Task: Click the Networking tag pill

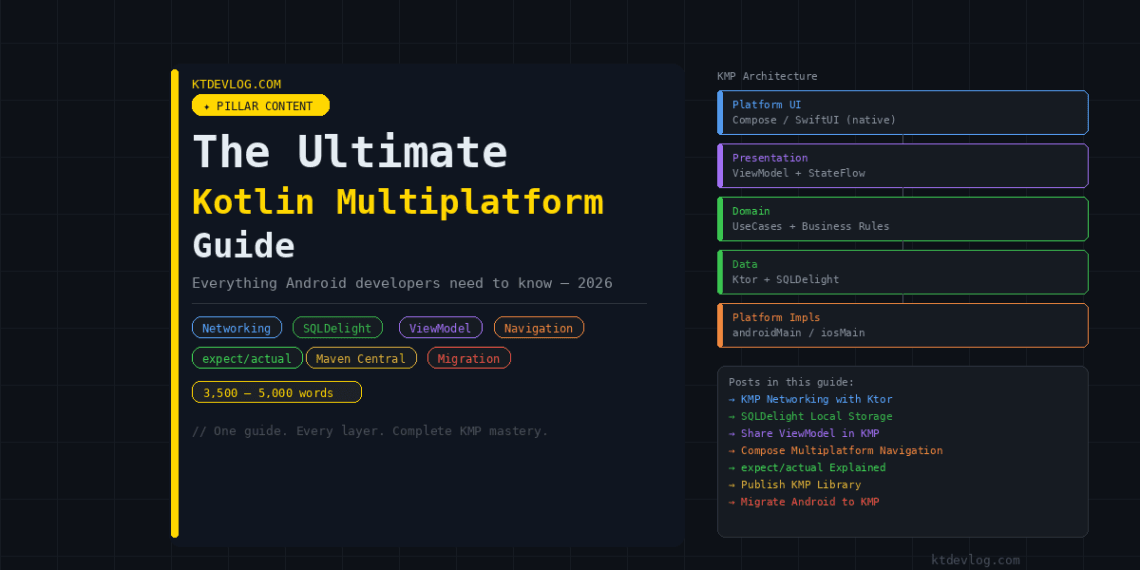Action: [x=236, y=328]
